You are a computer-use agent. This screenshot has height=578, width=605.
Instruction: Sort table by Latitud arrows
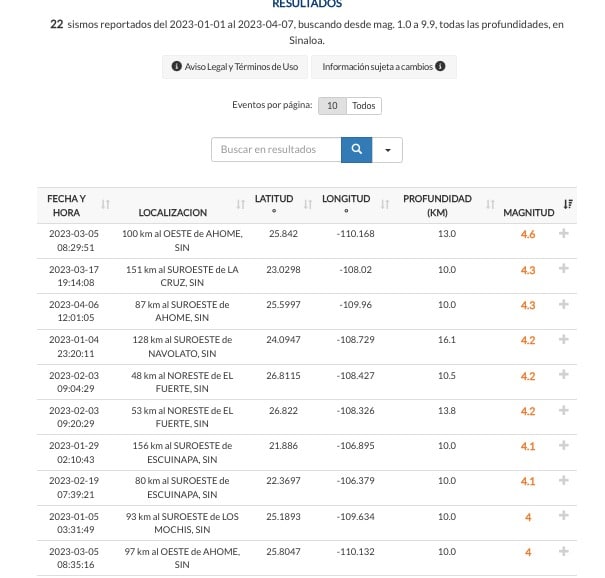click(x=308, y=204)
